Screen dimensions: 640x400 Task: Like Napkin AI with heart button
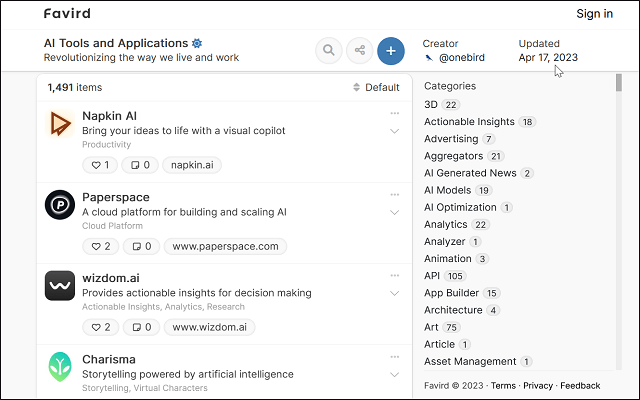pyautogui.click(x=101, y=165)
